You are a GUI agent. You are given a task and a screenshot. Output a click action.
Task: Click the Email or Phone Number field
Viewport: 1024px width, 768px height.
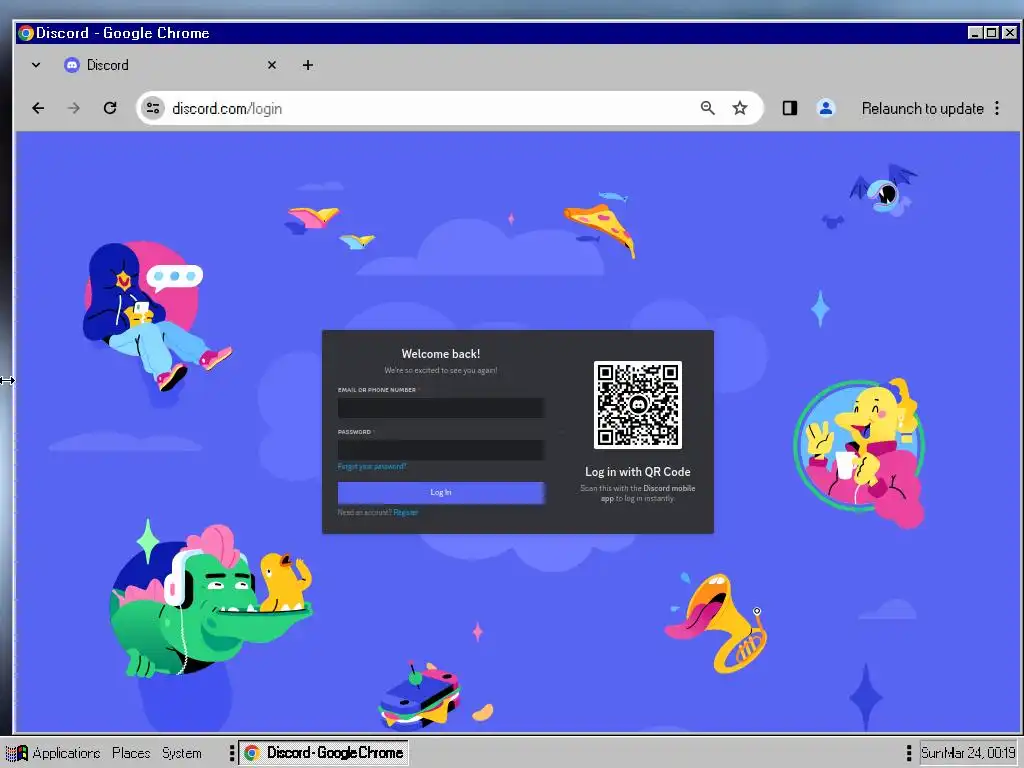coord(441,408)
